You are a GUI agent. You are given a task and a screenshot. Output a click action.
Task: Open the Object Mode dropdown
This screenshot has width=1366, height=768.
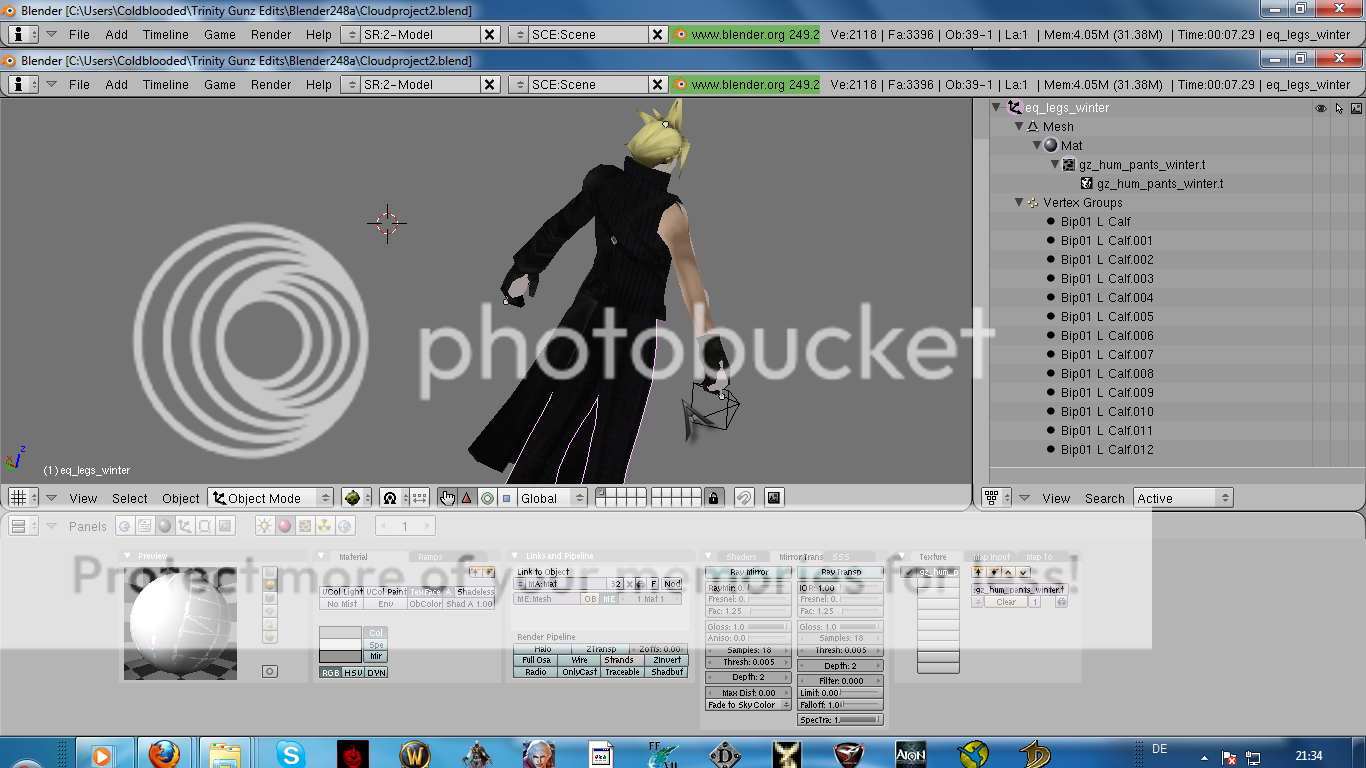click(271, 498)
